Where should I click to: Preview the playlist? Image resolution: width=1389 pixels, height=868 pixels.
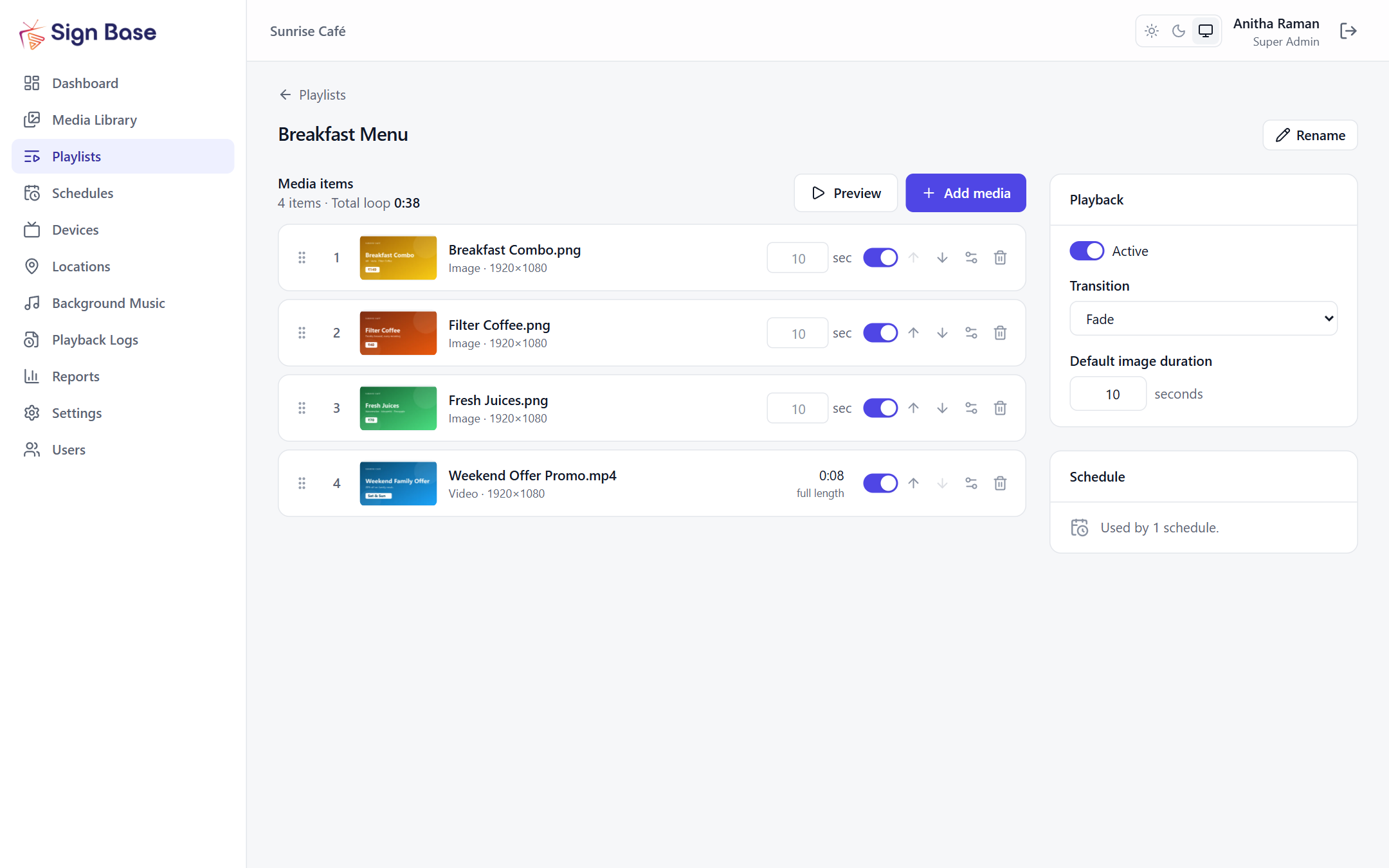coord(846,193)
